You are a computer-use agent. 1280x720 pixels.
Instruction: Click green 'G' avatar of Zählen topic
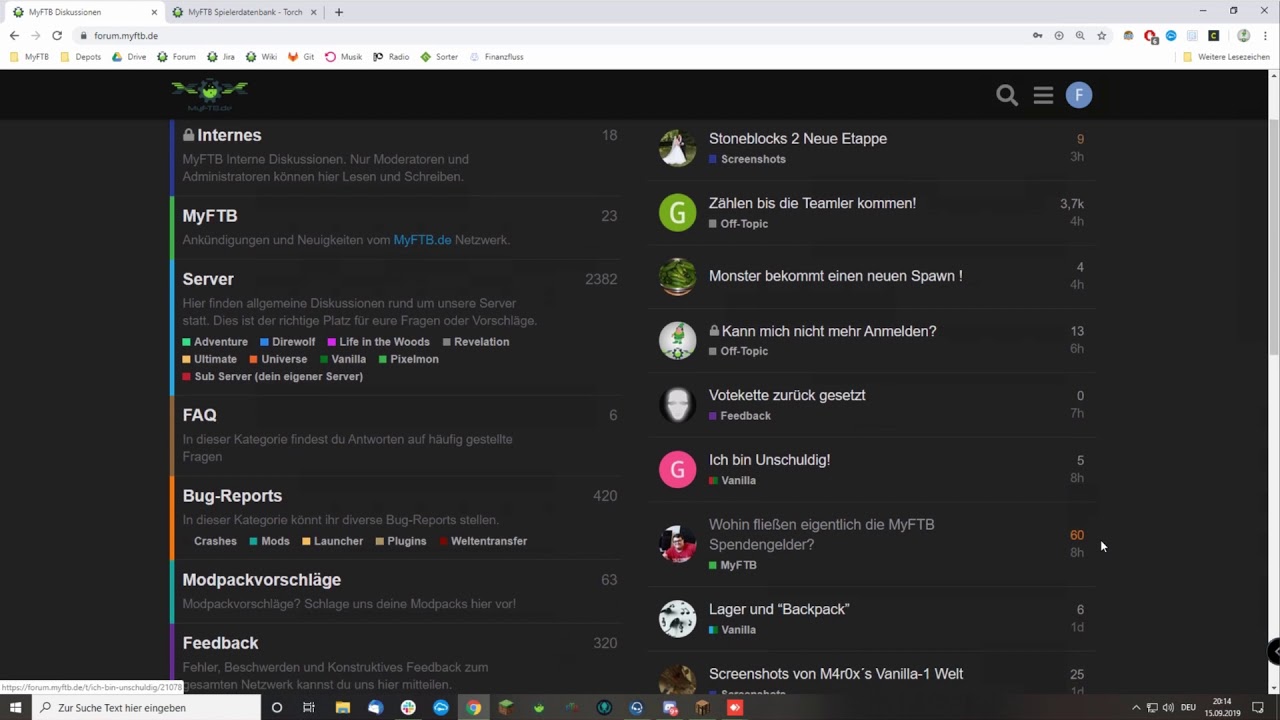point(677,212)
